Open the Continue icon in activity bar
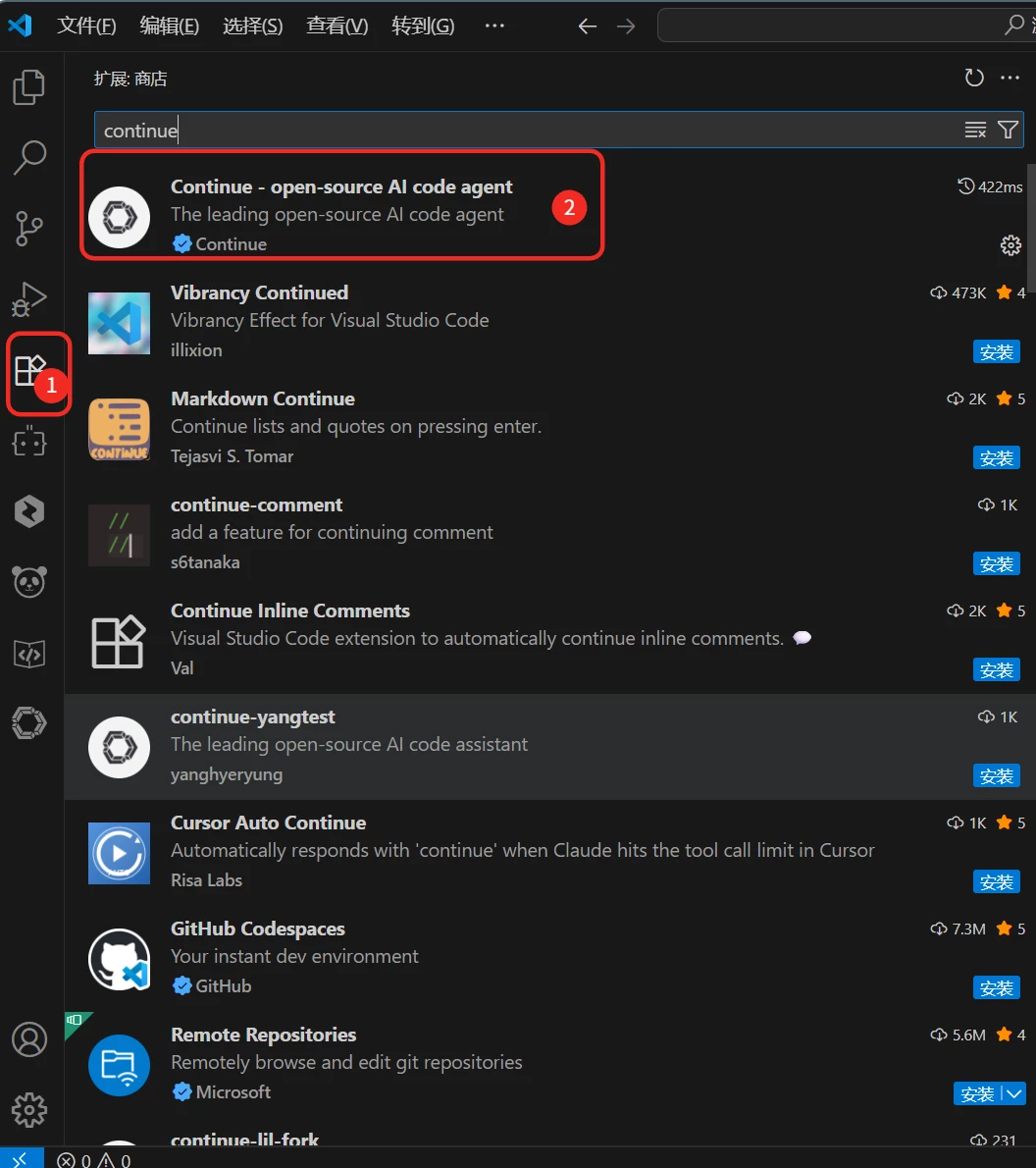This screenshot has width=1036, height=1168. (29, 723)
